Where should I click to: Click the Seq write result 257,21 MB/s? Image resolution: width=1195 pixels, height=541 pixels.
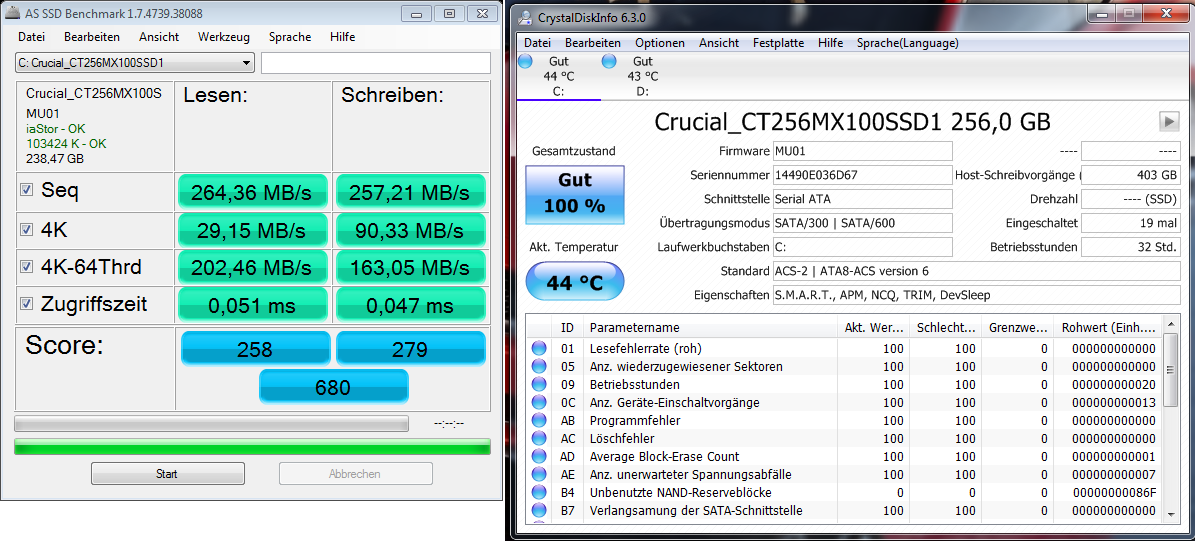[x=410, y=191]
